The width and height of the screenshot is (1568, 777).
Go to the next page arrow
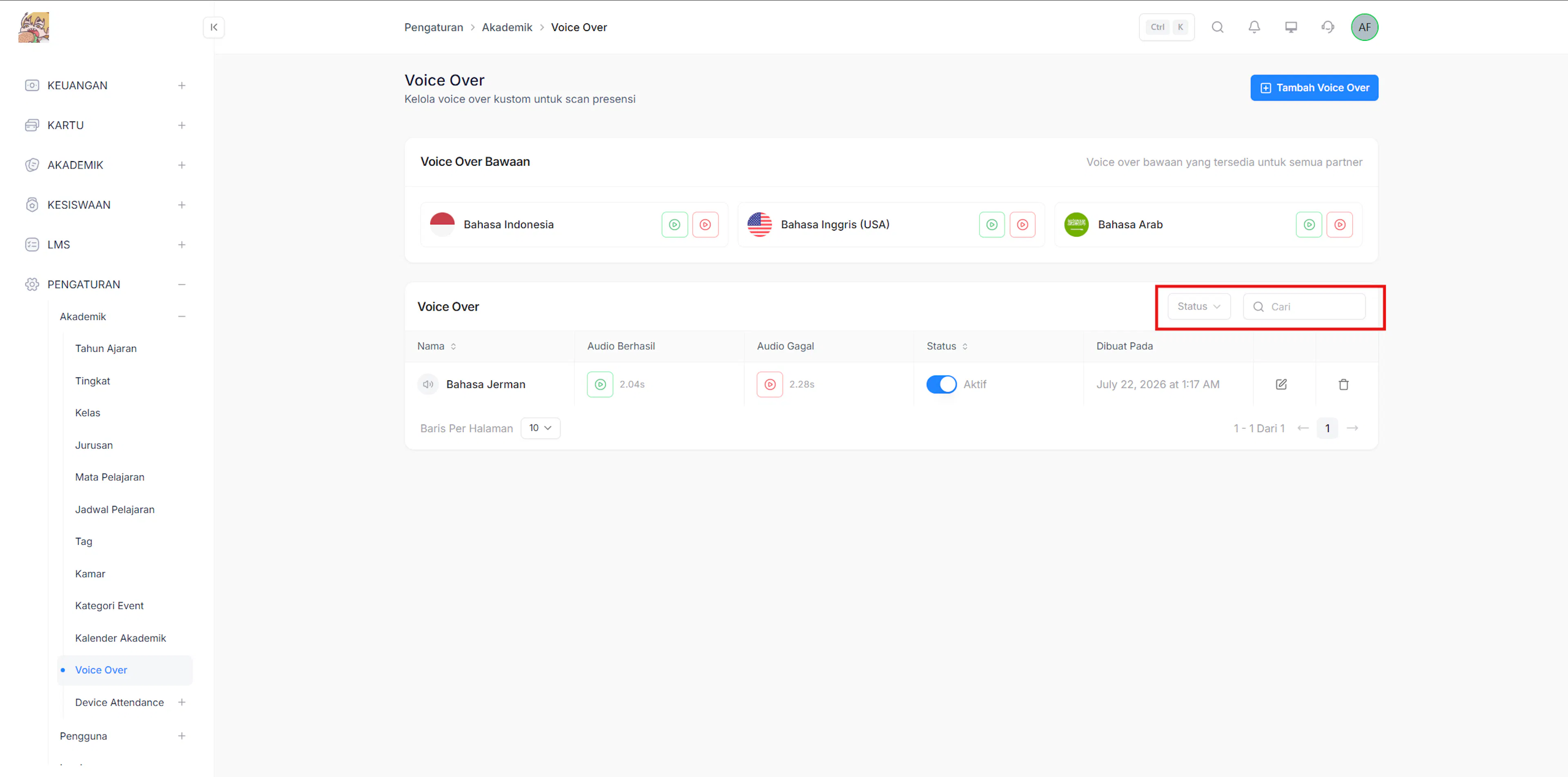(x=1352, y=428)
